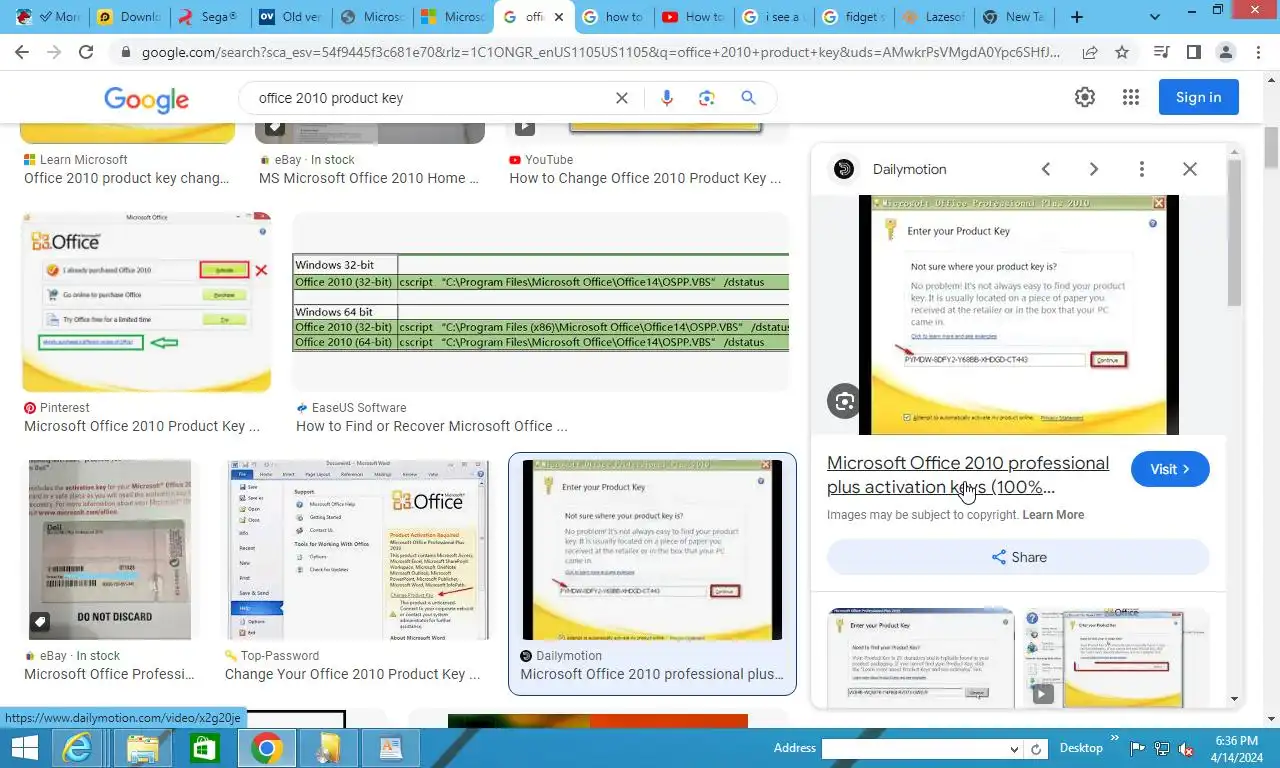This screenshot has width=1280, height=768.
Task: Search inside image with lens overlay
Action: (x=845, y=401)
